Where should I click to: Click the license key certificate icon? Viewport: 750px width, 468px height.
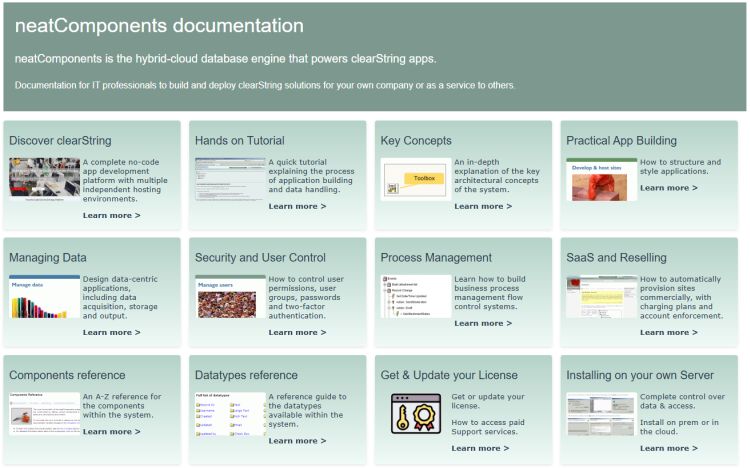pyautogui.click(x=415, y=413)
